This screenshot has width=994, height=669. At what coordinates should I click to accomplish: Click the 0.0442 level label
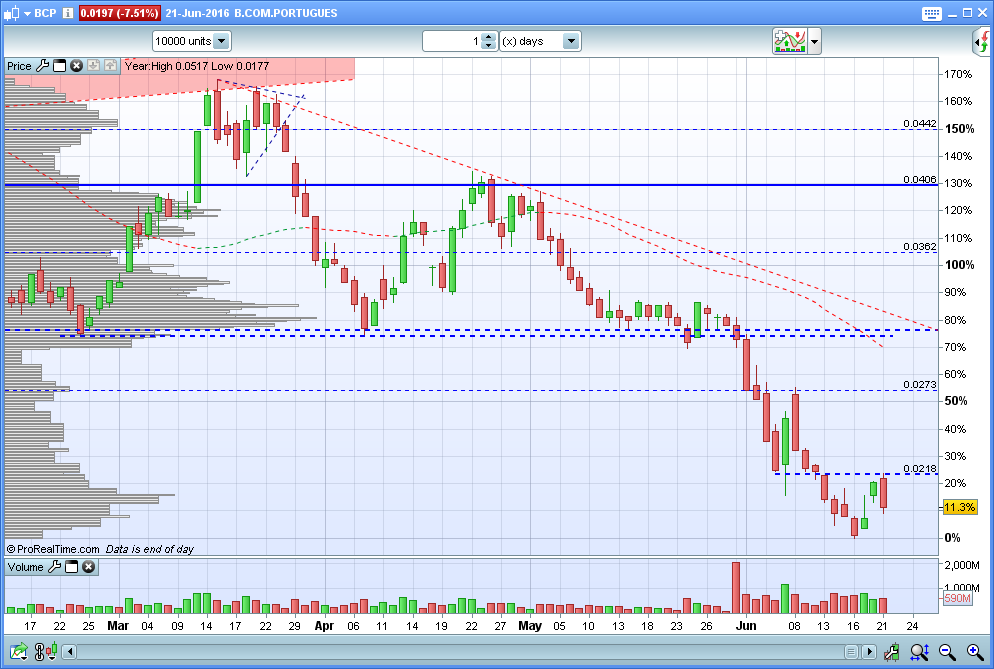pyautogui.click(x=920, y=124)
